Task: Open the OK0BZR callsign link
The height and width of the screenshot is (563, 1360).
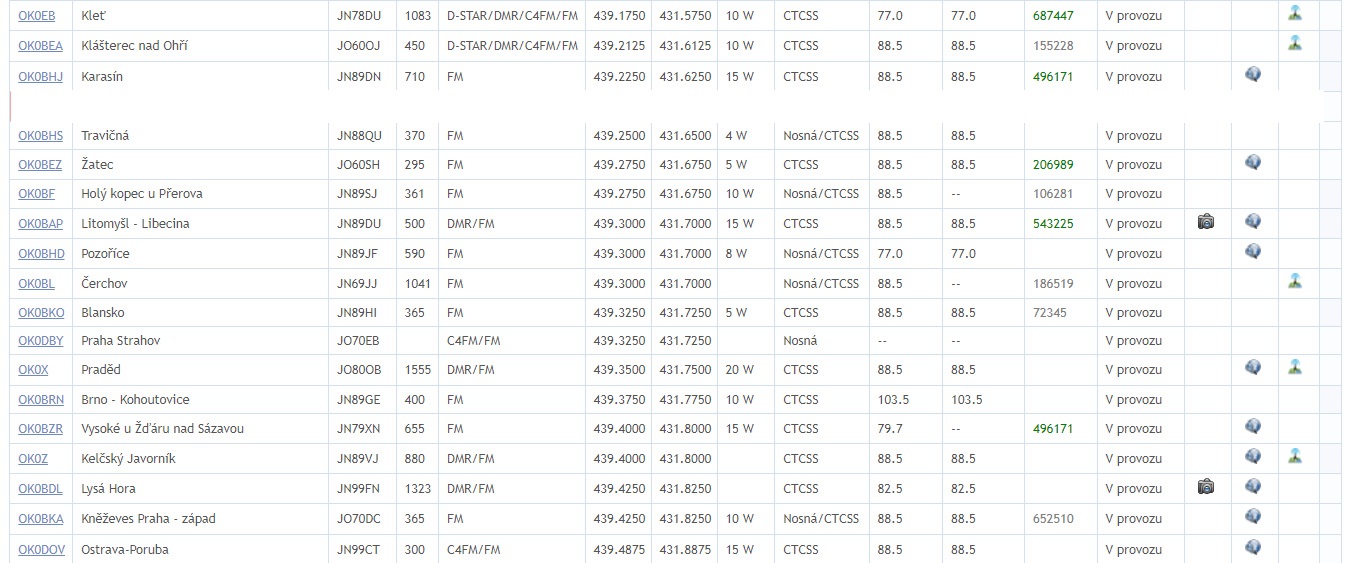Action: (x=40, y=429)
